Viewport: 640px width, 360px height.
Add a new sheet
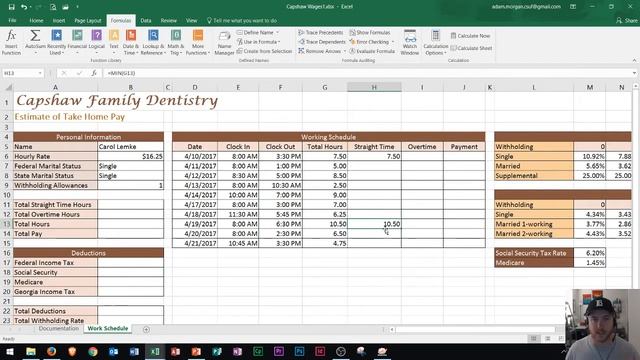pos(146,329)
